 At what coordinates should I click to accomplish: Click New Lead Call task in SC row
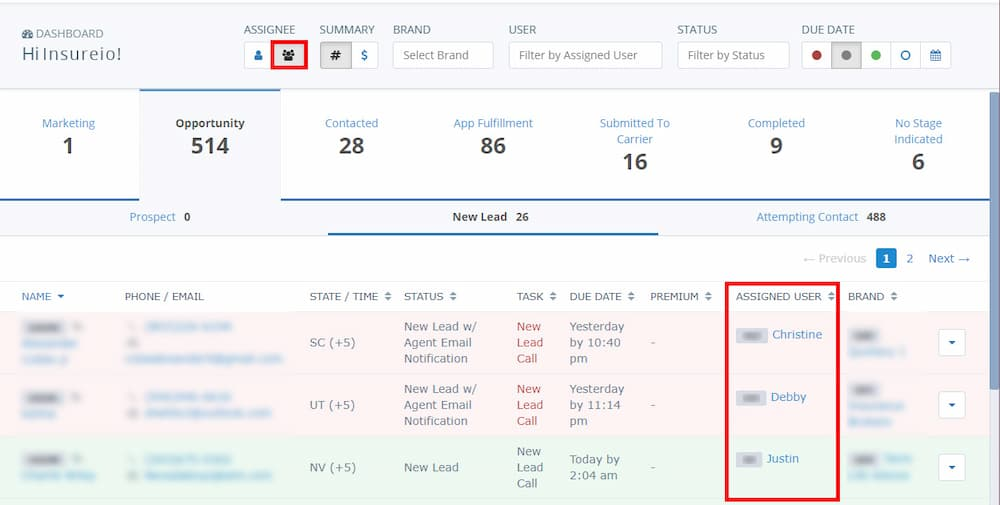[529, 342]
